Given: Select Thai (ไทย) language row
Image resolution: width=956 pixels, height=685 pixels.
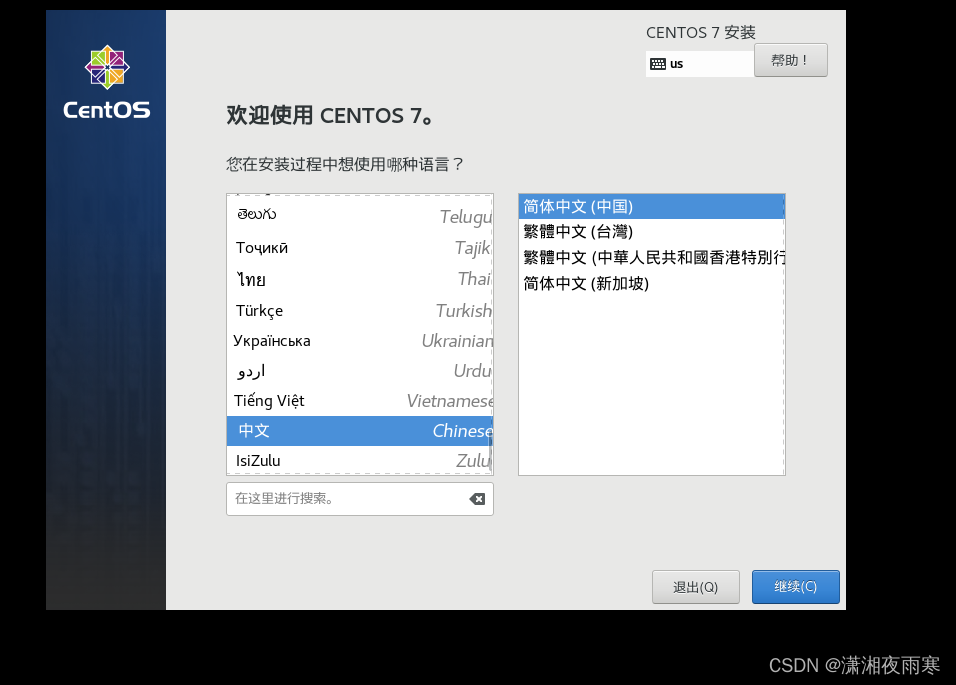Looking at the screenshot, I should (360, 279).
